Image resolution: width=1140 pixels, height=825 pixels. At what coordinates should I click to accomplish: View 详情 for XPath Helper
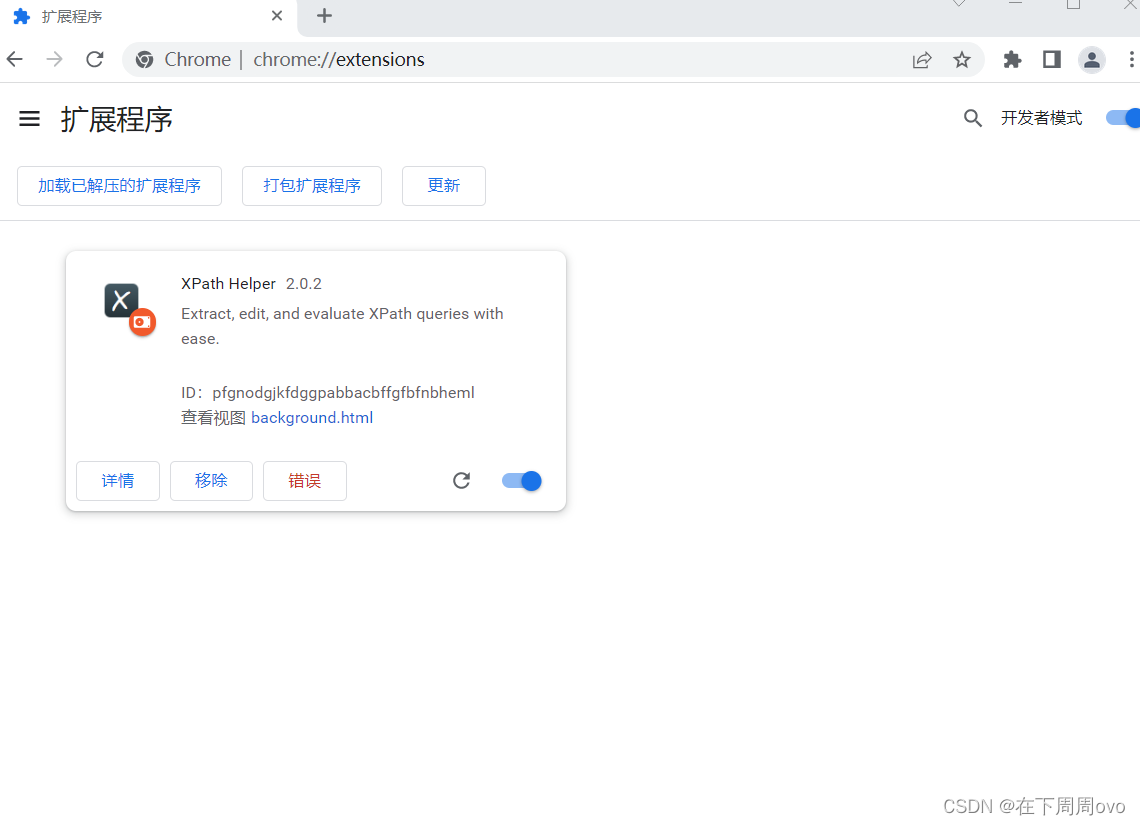tap(117, 481)
